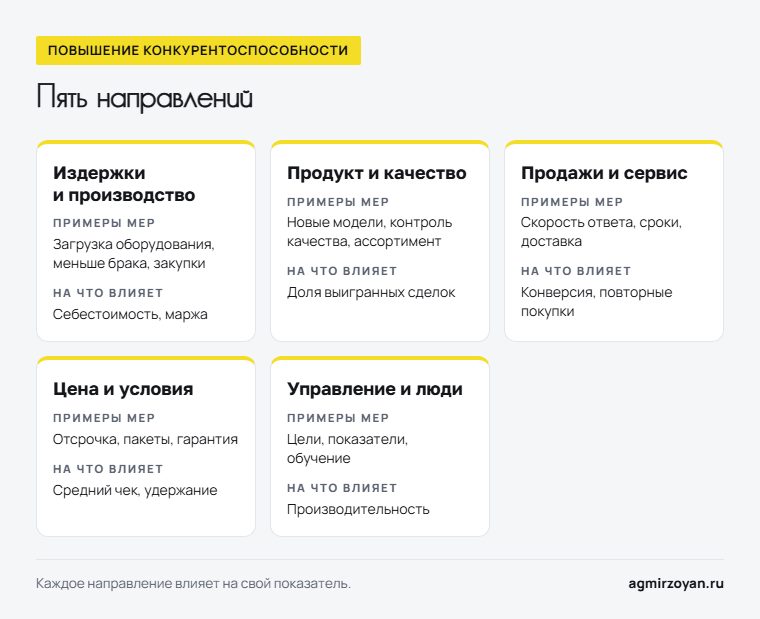Open the agmirzoyan.ru link
The image size is (760, 619).
pos(676,583)
